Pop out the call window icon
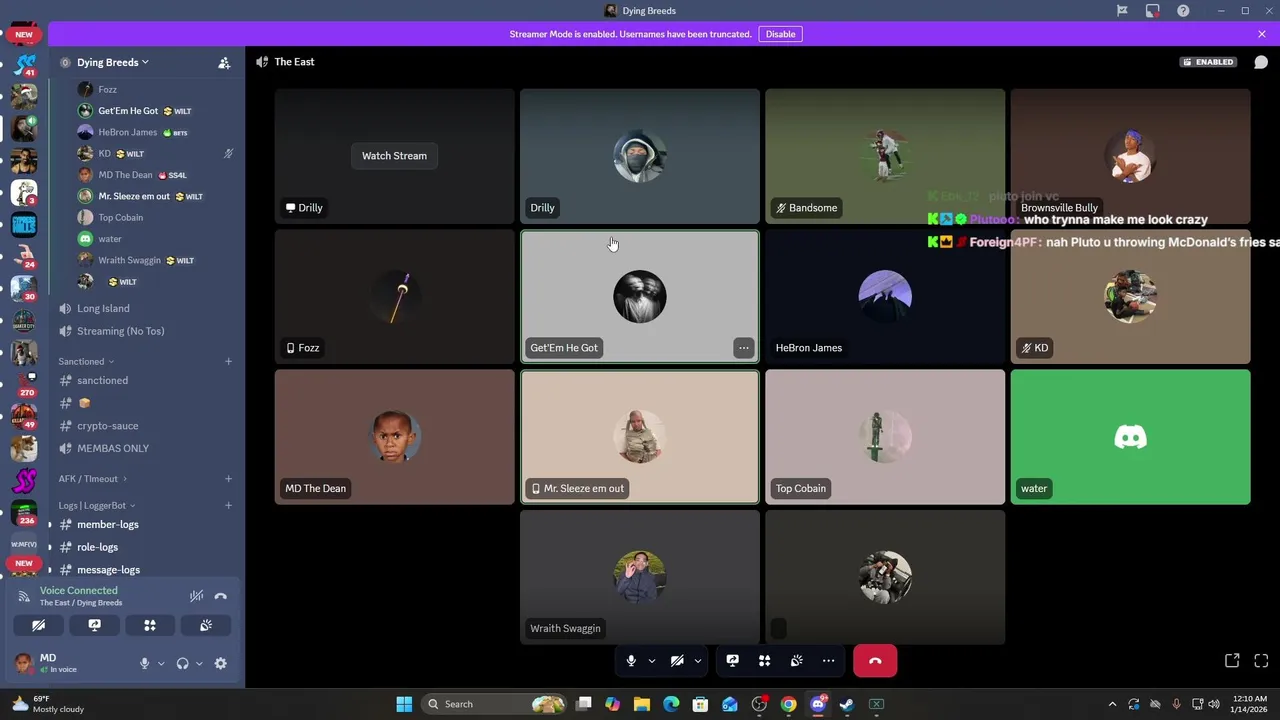 pyautogui.click(x=1232, y=661)
